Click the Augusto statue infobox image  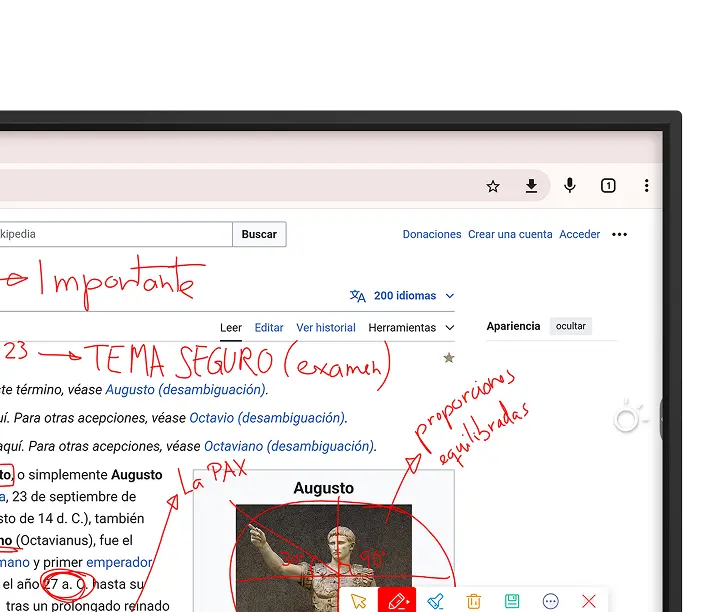tap(324, 558)
